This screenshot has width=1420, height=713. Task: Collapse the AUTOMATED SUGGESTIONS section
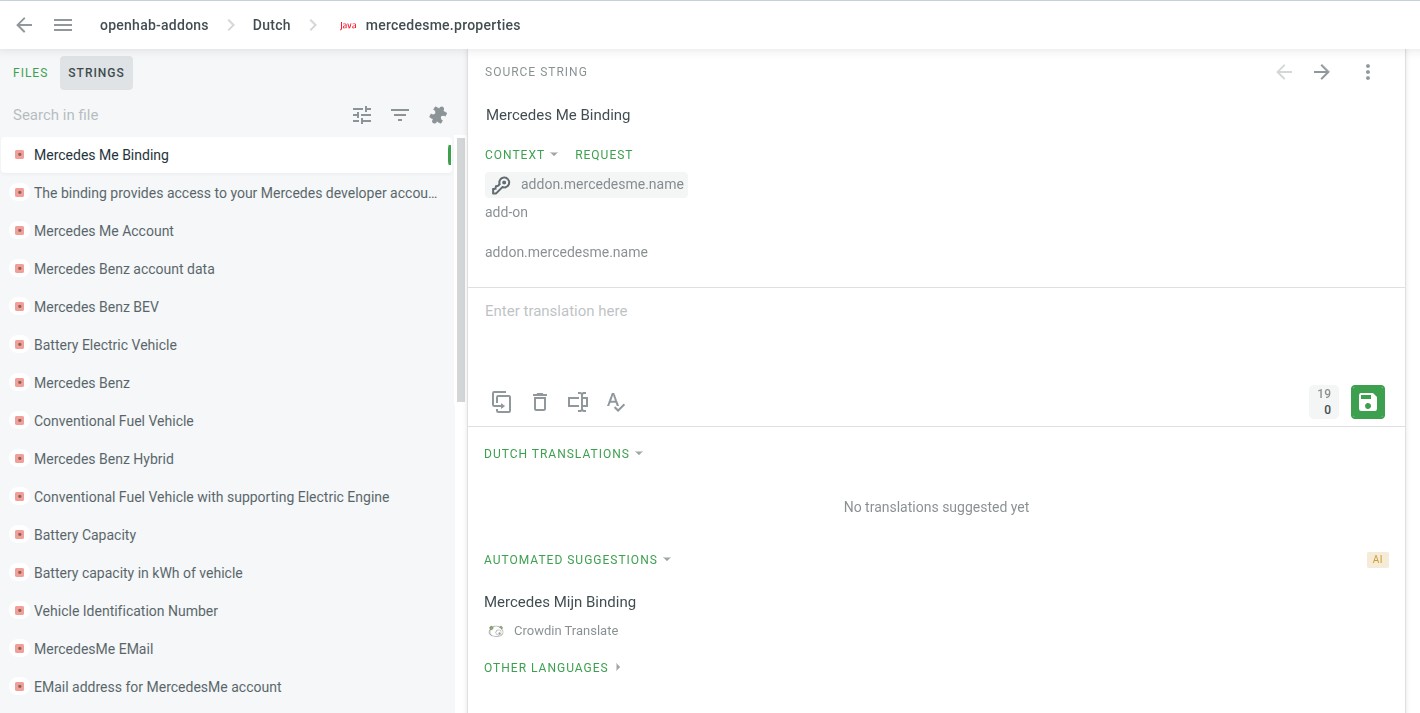(x=577, y=560)
